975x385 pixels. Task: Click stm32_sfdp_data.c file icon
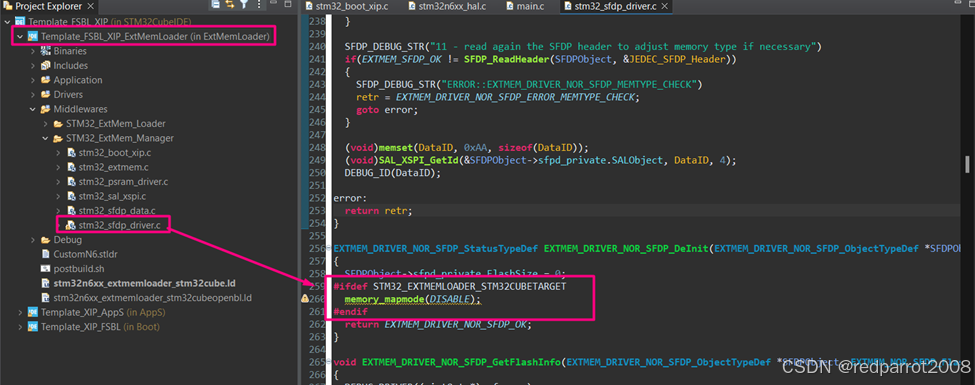coord(71,211)
